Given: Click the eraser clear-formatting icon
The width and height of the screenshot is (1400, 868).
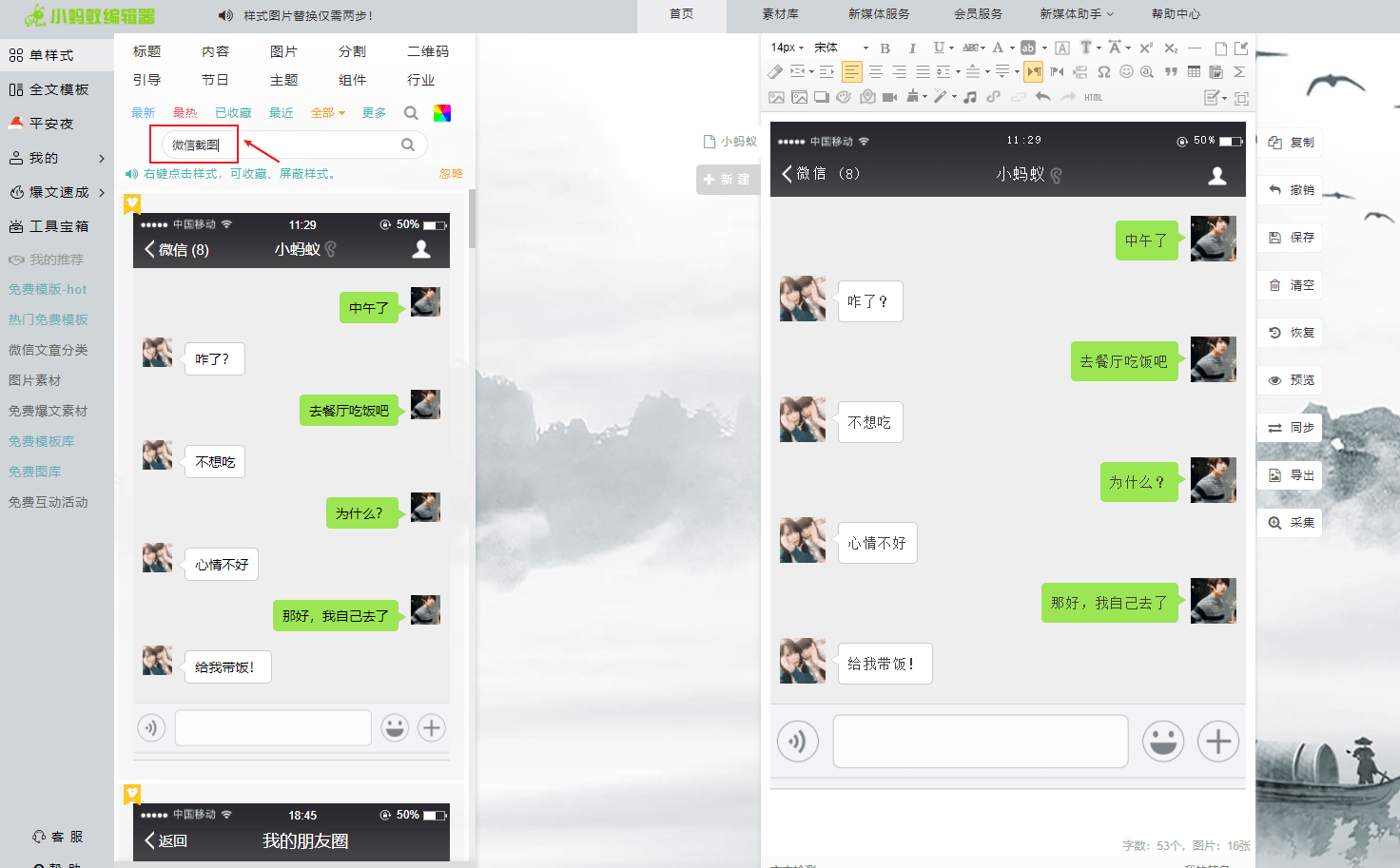Looking at the screenshot, I should pos(775,72).
